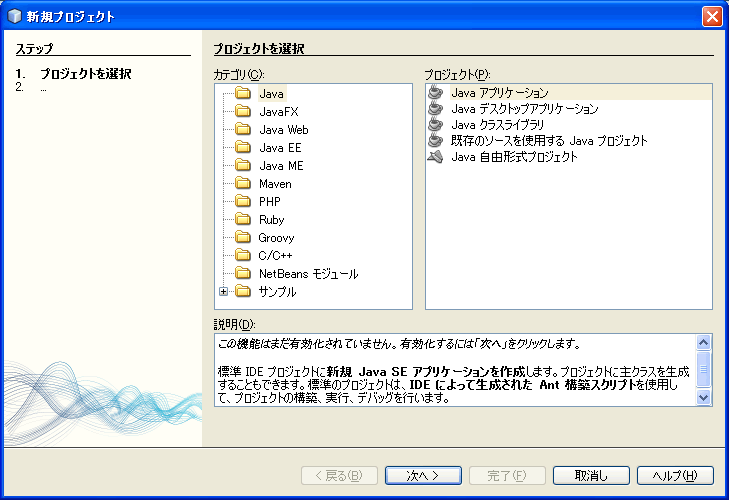Screen dimensions: 729x500
Task: Click the Java EE folder icon
Action: (x=243, y=147)
